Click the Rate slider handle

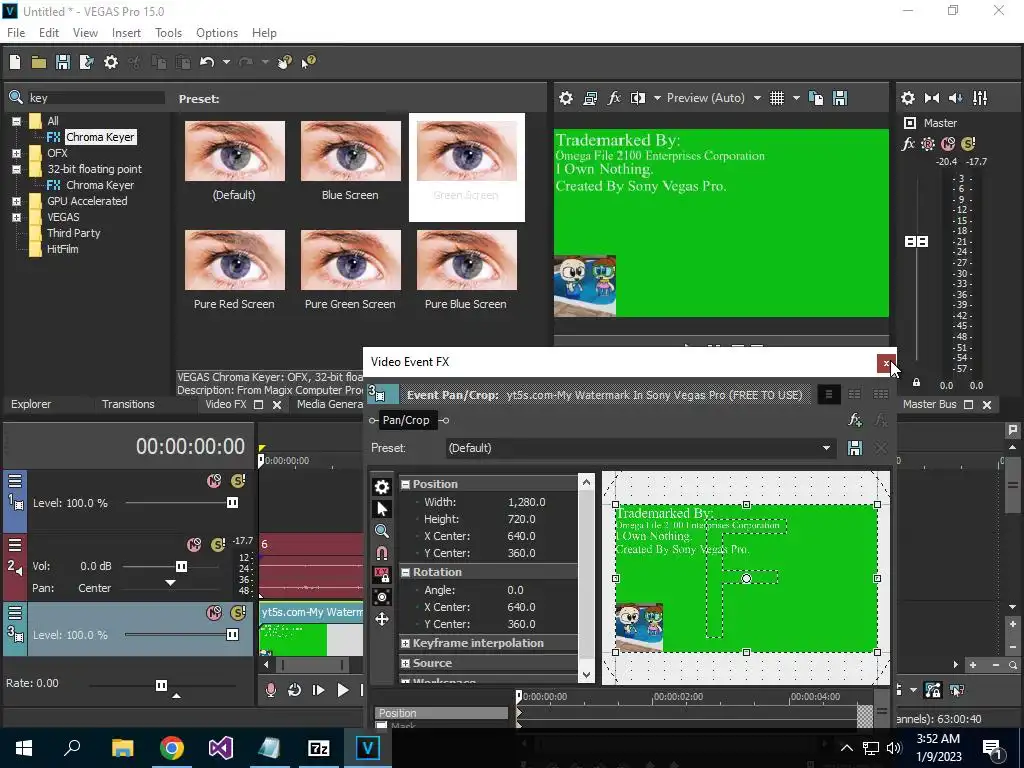(161, 685)
